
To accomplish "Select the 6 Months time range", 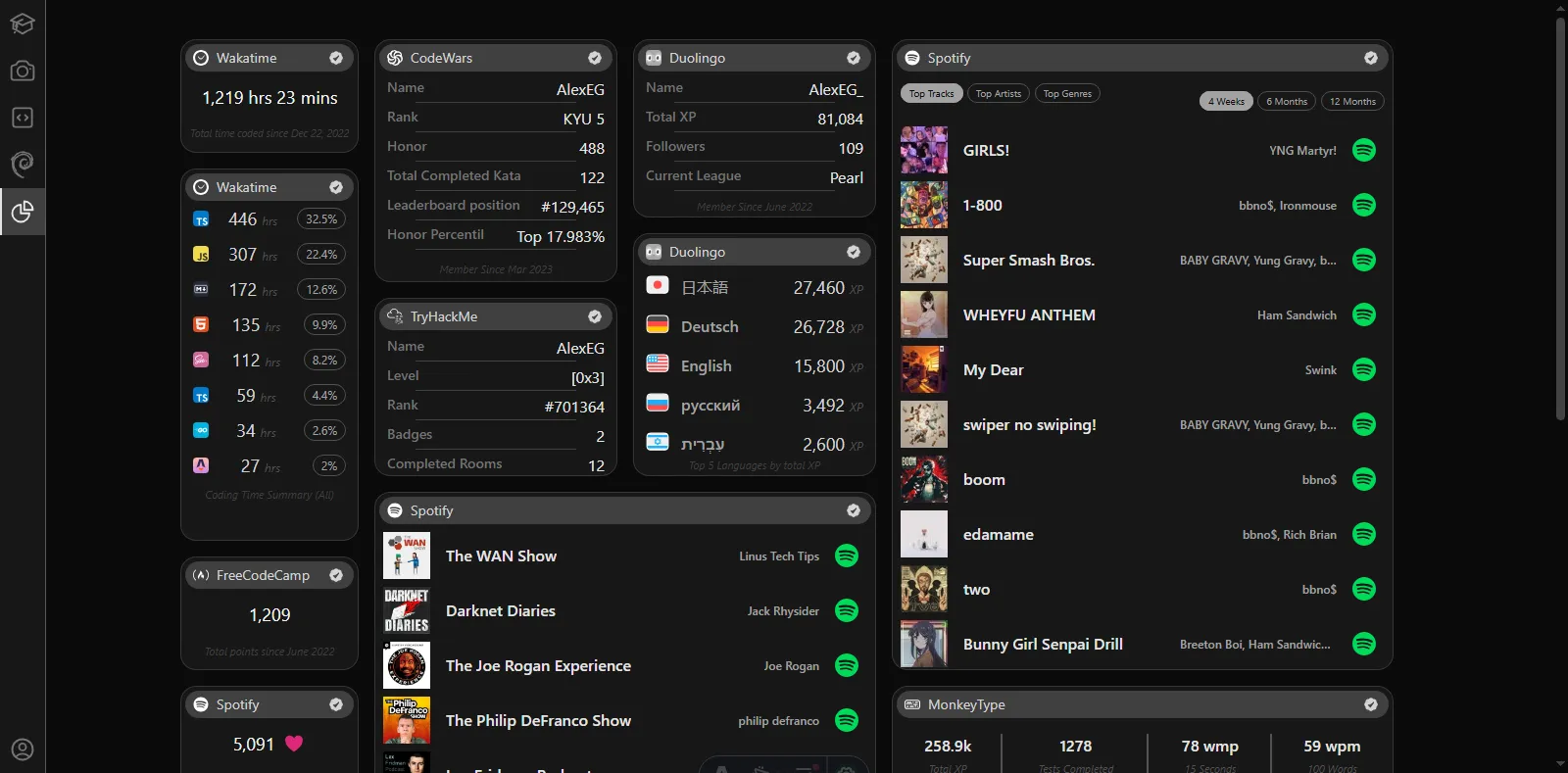I will pyautogui.click(x=1287, y=101).
